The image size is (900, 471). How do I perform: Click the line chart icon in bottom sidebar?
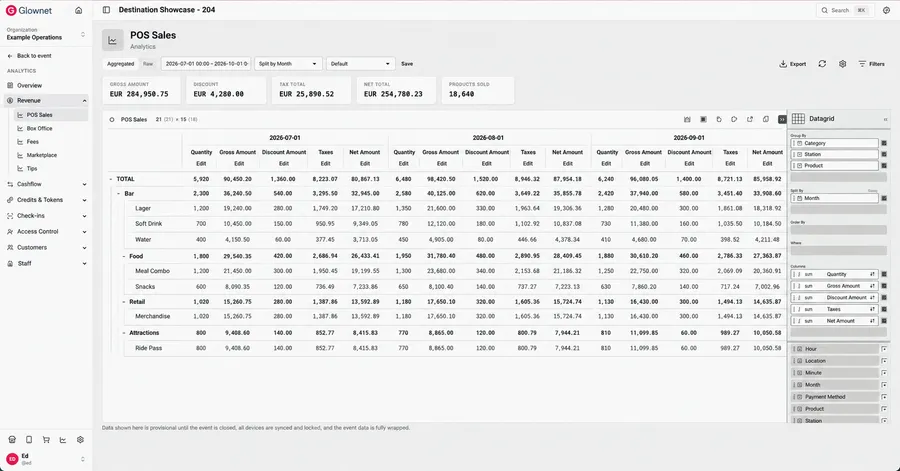pos(63,439)
